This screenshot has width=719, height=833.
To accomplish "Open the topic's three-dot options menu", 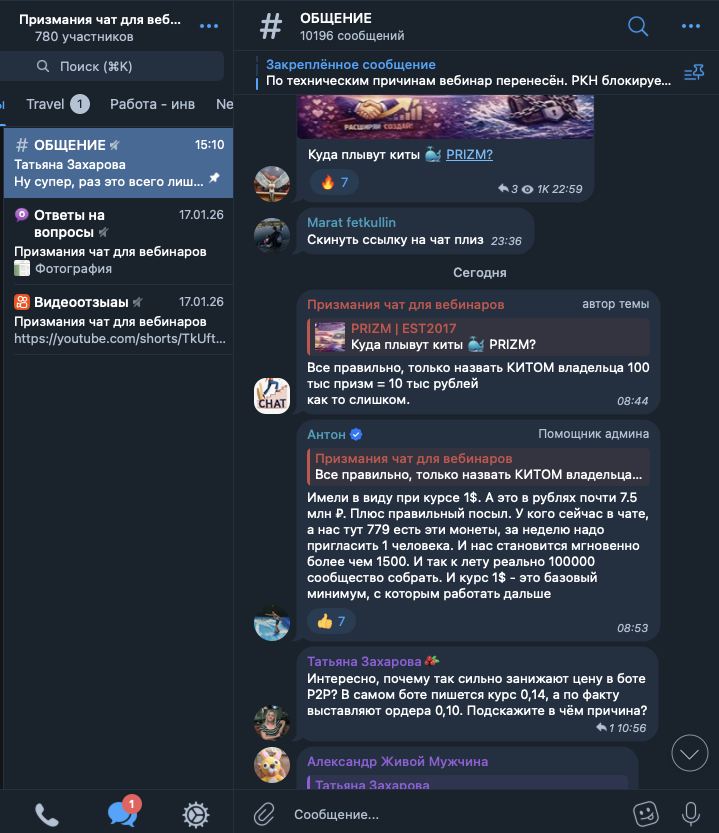I will pyautogui.click(x=690, y=26).
